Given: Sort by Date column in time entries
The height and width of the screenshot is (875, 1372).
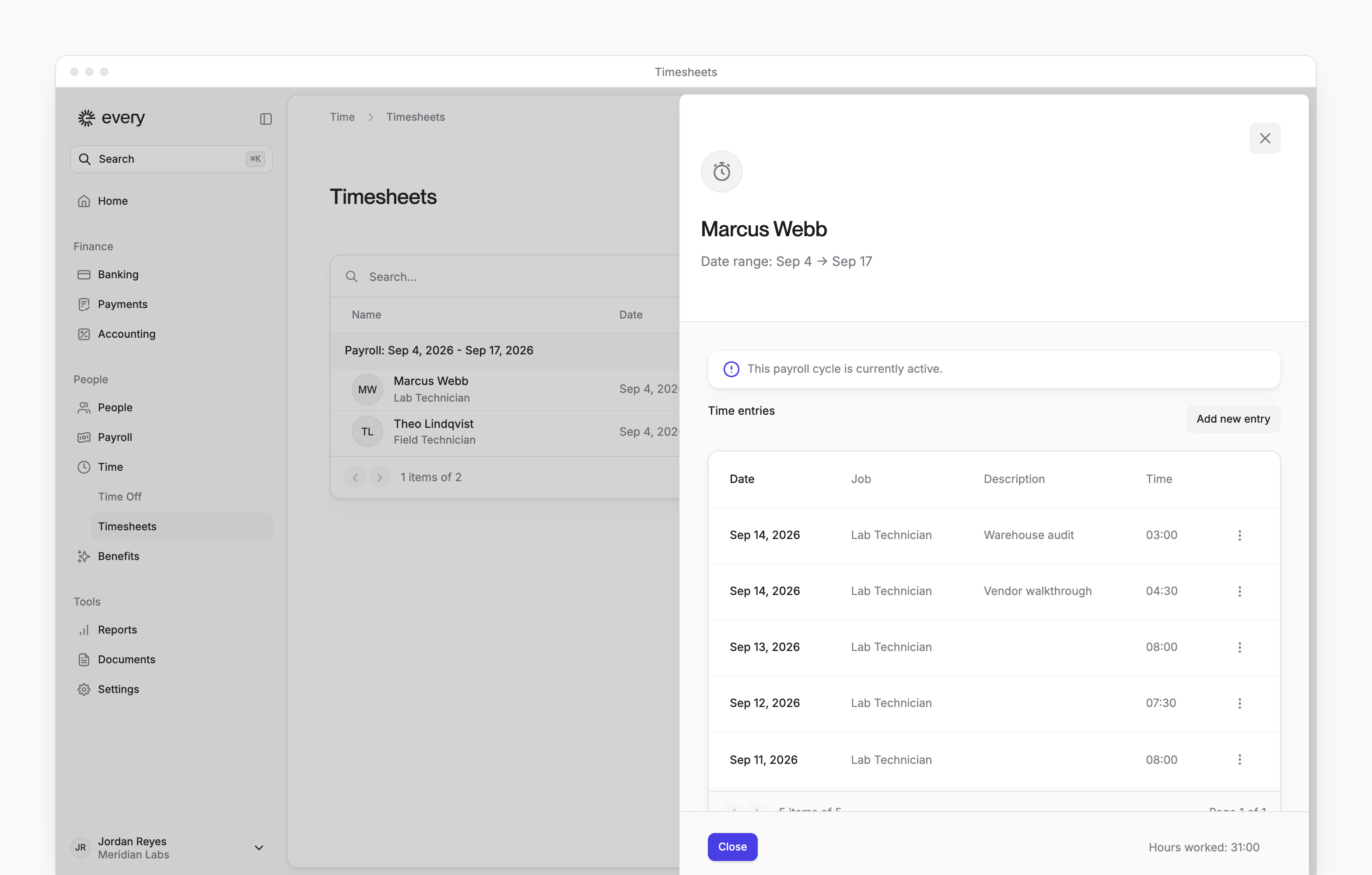Looking at the screenshot, I should pyautogui.click(x=741, y=479).
